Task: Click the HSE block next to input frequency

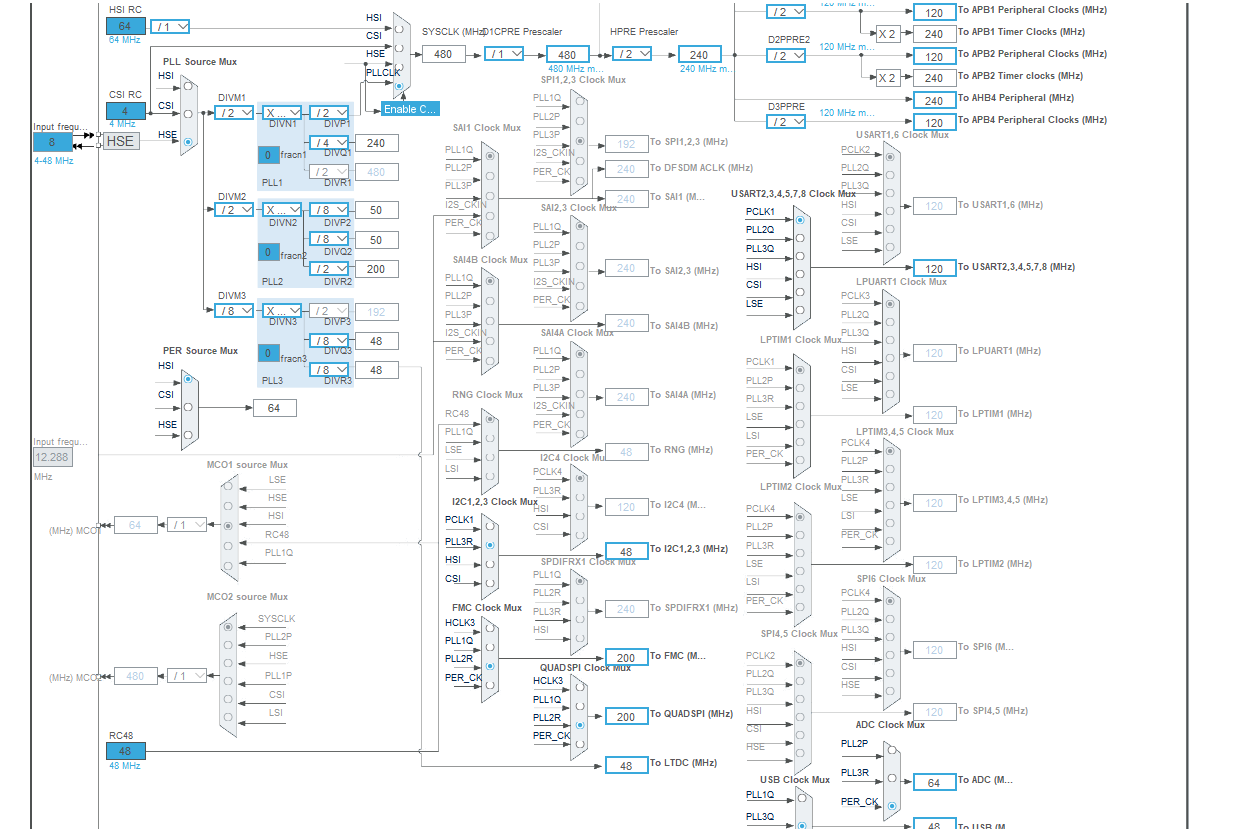Action: click(119, 141)
